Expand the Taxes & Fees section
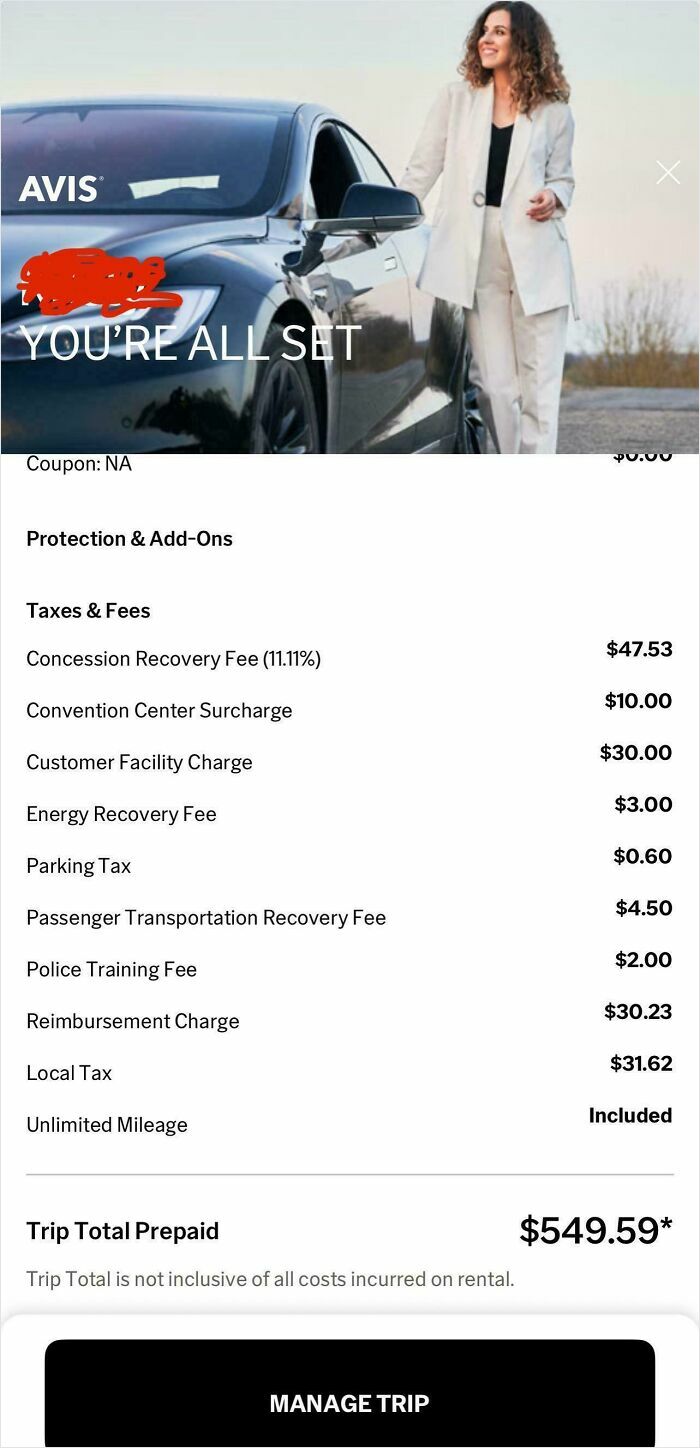The height and width of the screenshot is (1448, 700). pyautogui.click(x=87, y=611)
